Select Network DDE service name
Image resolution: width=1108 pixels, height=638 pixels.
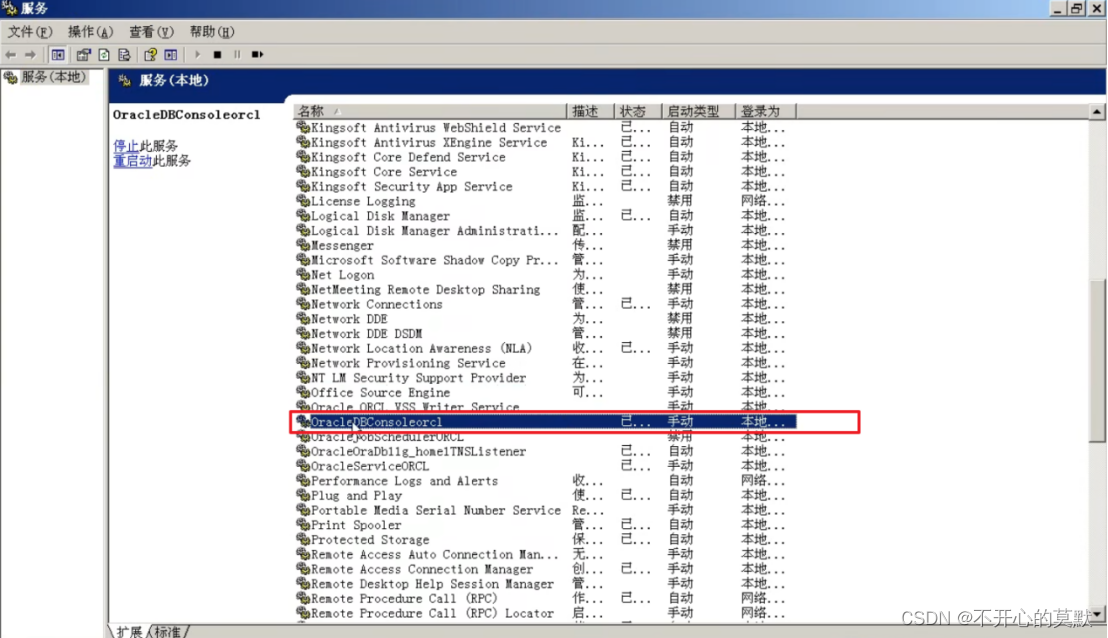[349, 319]
